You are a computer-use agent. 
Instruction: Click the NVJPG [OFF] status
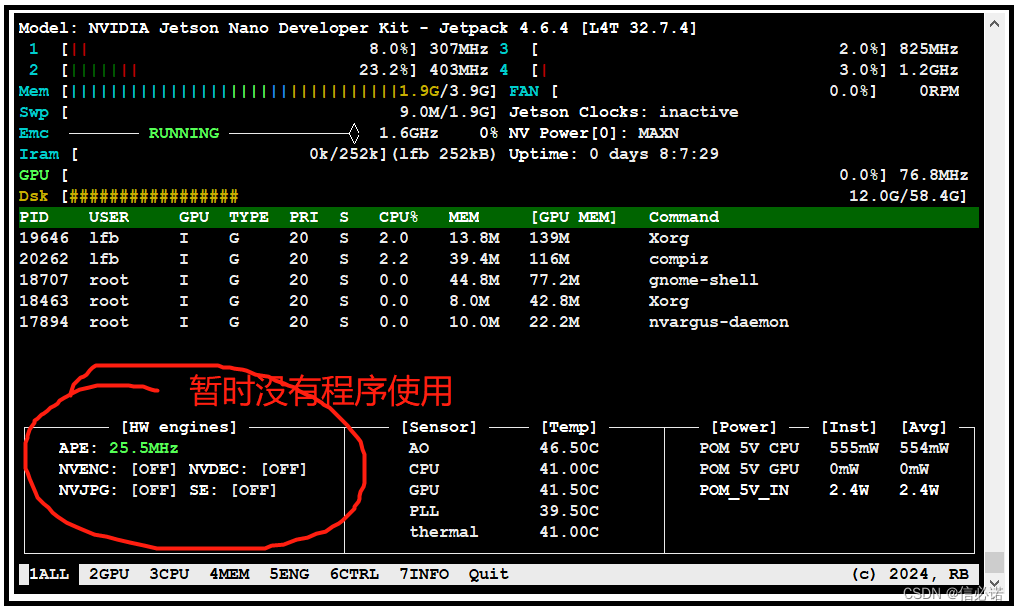[154, 490]
